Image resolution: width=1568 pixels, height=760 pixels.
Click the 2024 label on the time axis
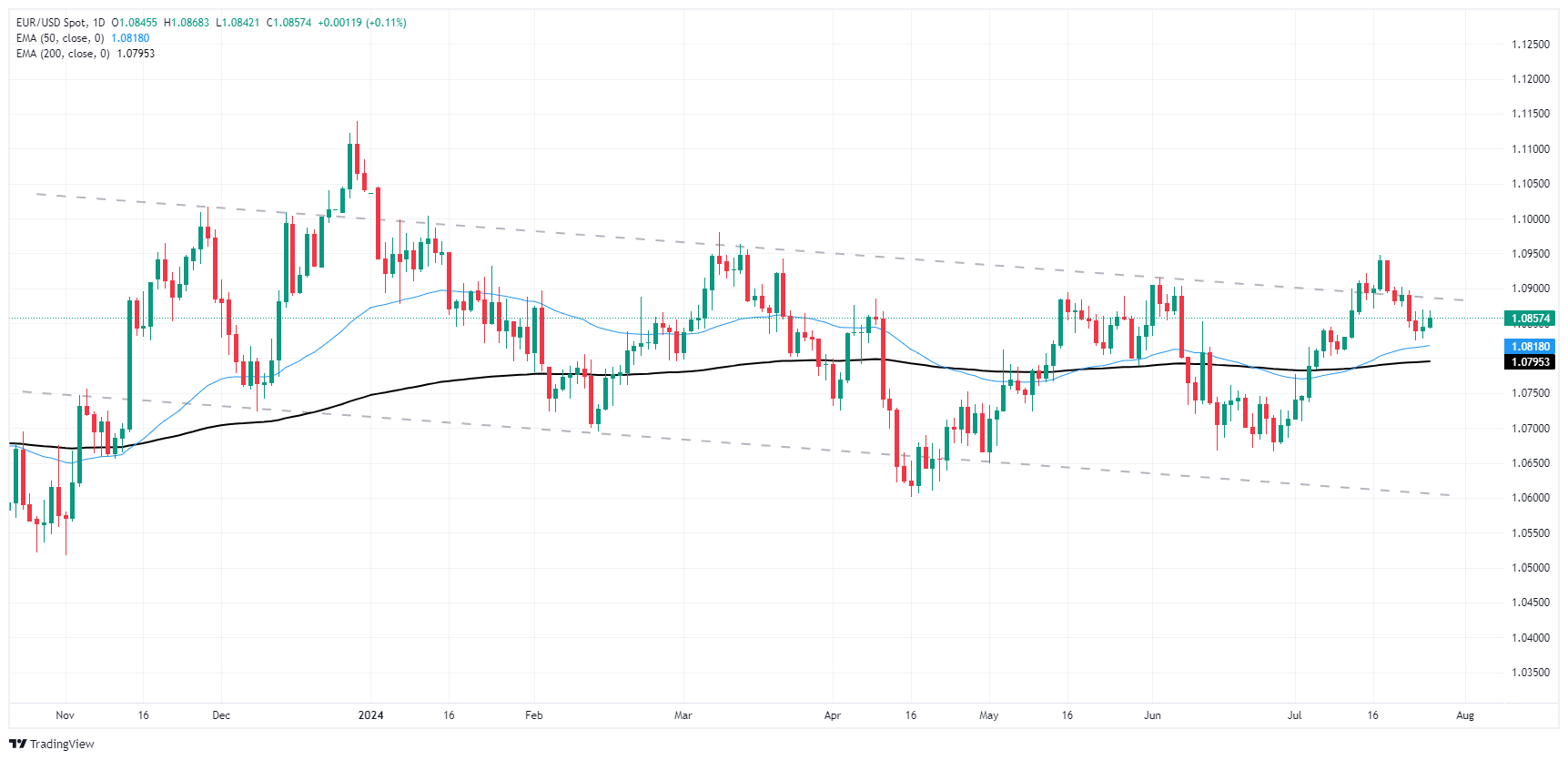coord(370,715)
